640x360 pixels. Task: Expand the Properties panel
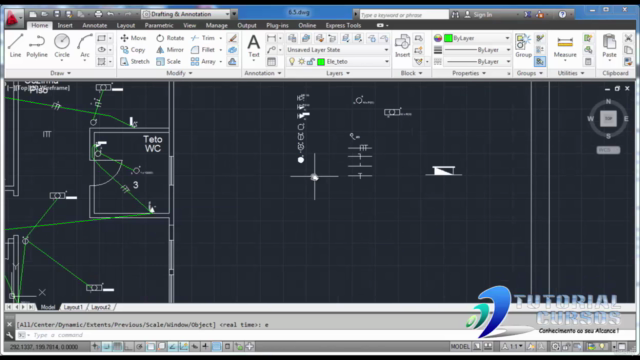pos(469,73)
